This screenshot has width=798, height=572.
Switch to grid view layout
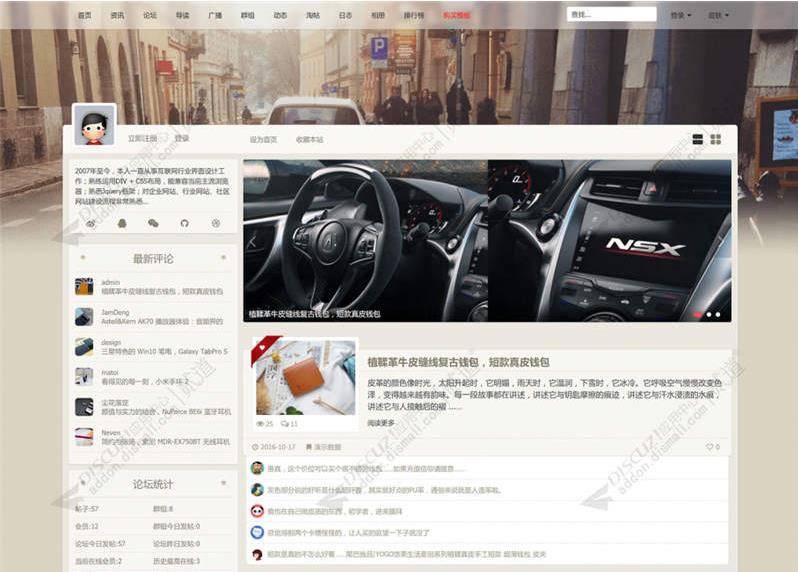coord(716,139)
